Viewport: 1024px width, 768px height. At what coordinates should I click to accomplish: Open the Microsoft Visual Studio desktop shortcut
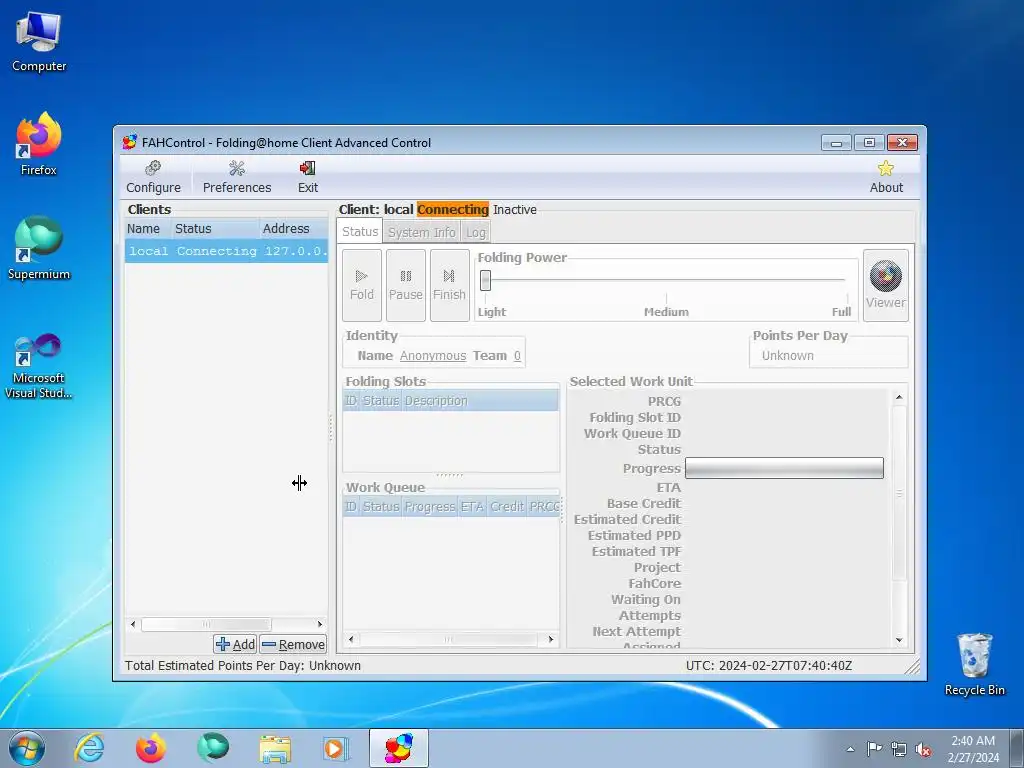(x=39, y=366)
